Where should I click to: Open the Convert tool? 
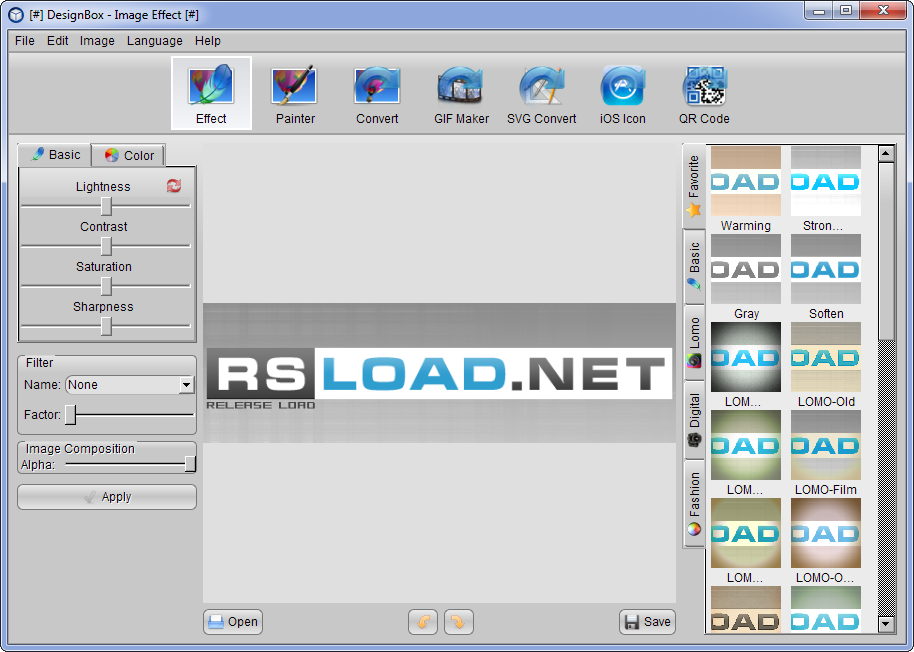(377, 93)
